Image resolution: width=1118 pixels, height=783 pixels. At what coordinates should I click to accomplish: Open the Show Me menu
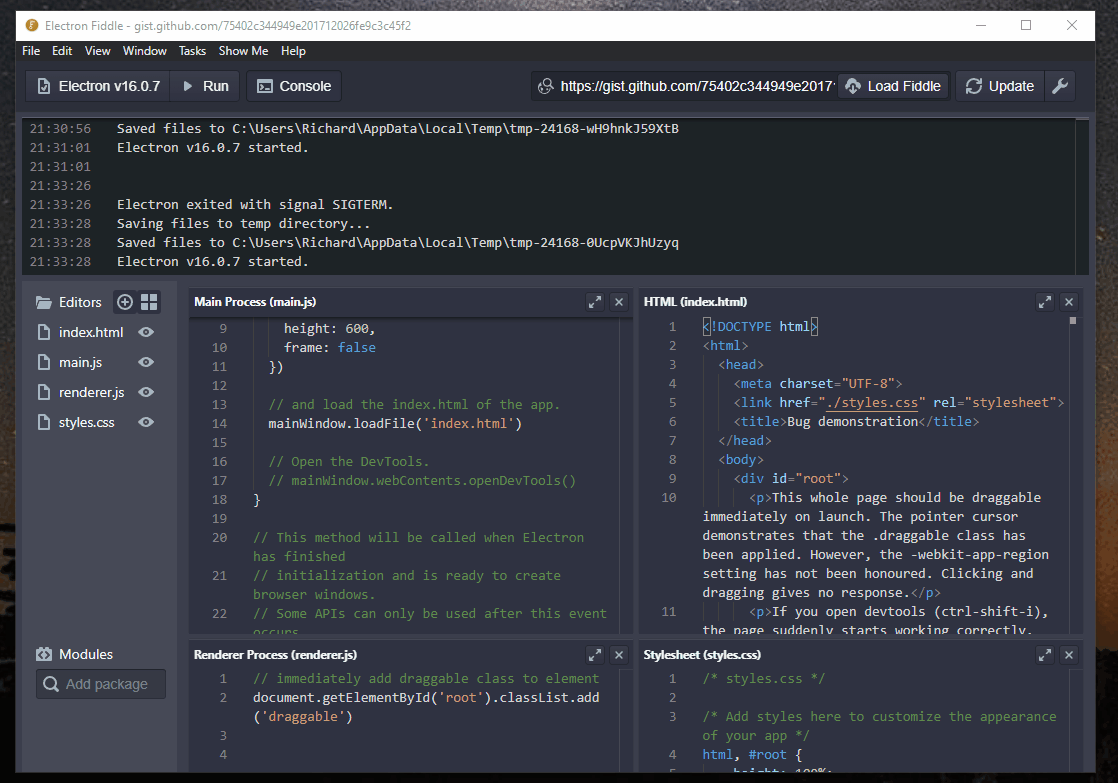pos(243,51)
